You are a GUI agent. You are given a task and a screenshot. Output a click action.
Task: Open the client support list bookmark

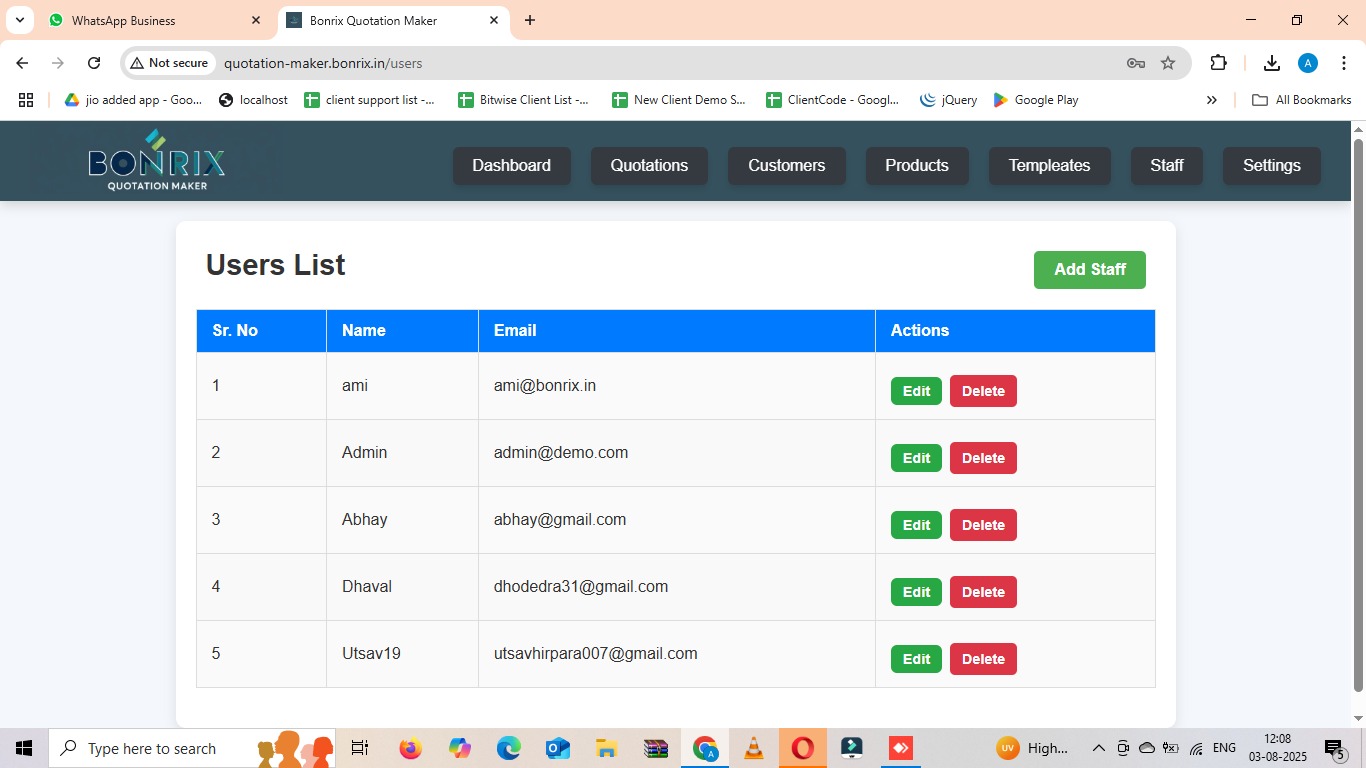tap(370, 100)
